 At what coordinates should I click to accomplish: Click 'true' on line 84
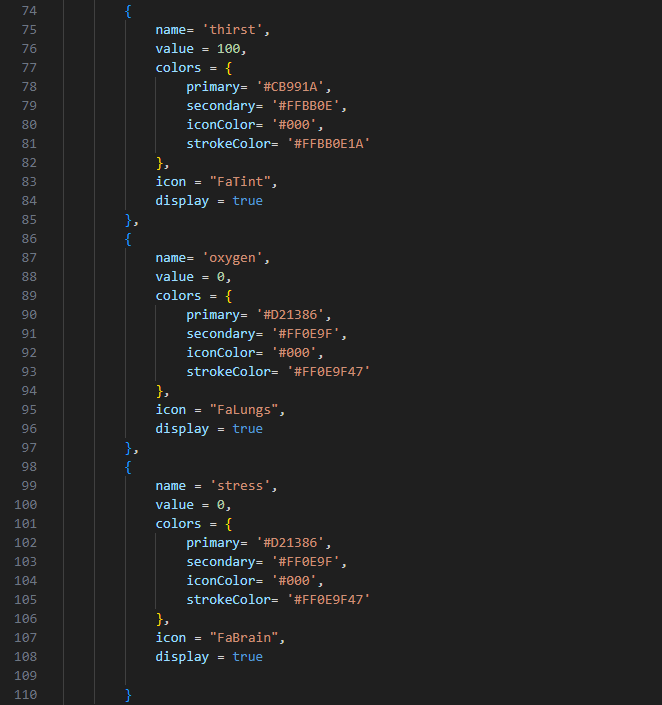[247, 201]
